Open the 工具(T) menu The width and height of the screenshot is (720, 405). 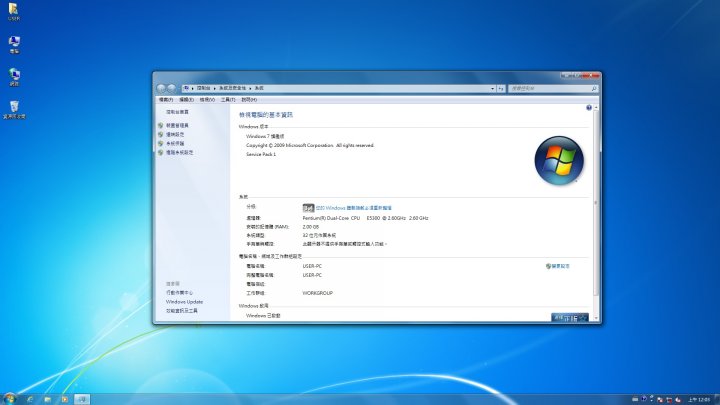click(228, 100)
